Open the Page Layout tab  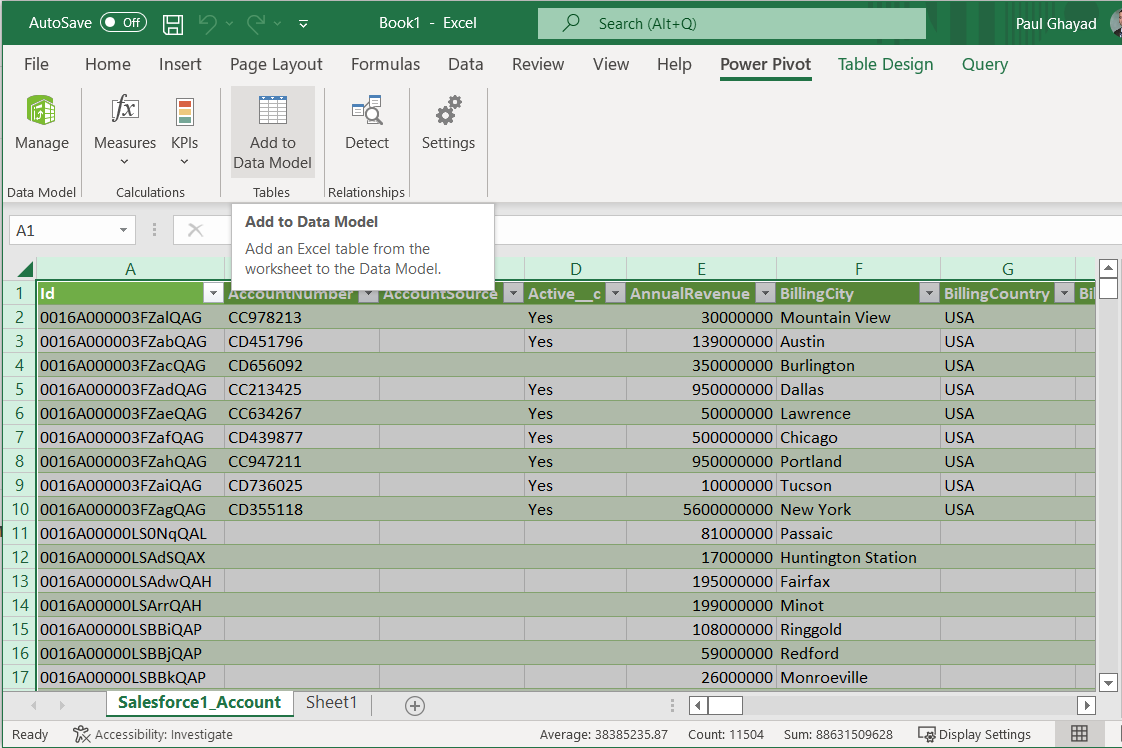[276, 64]
